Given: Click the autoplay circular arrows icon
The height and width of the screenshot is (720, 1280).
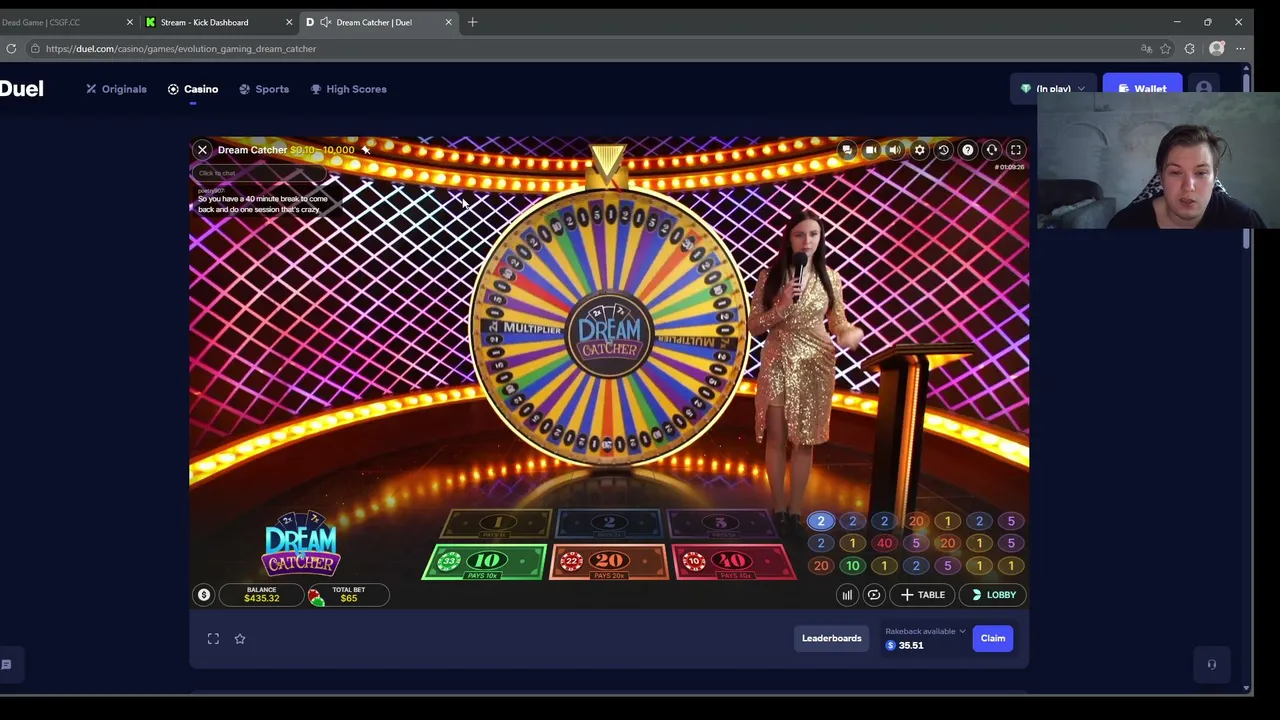Looking at the screenshot, I should click(874, 595).
